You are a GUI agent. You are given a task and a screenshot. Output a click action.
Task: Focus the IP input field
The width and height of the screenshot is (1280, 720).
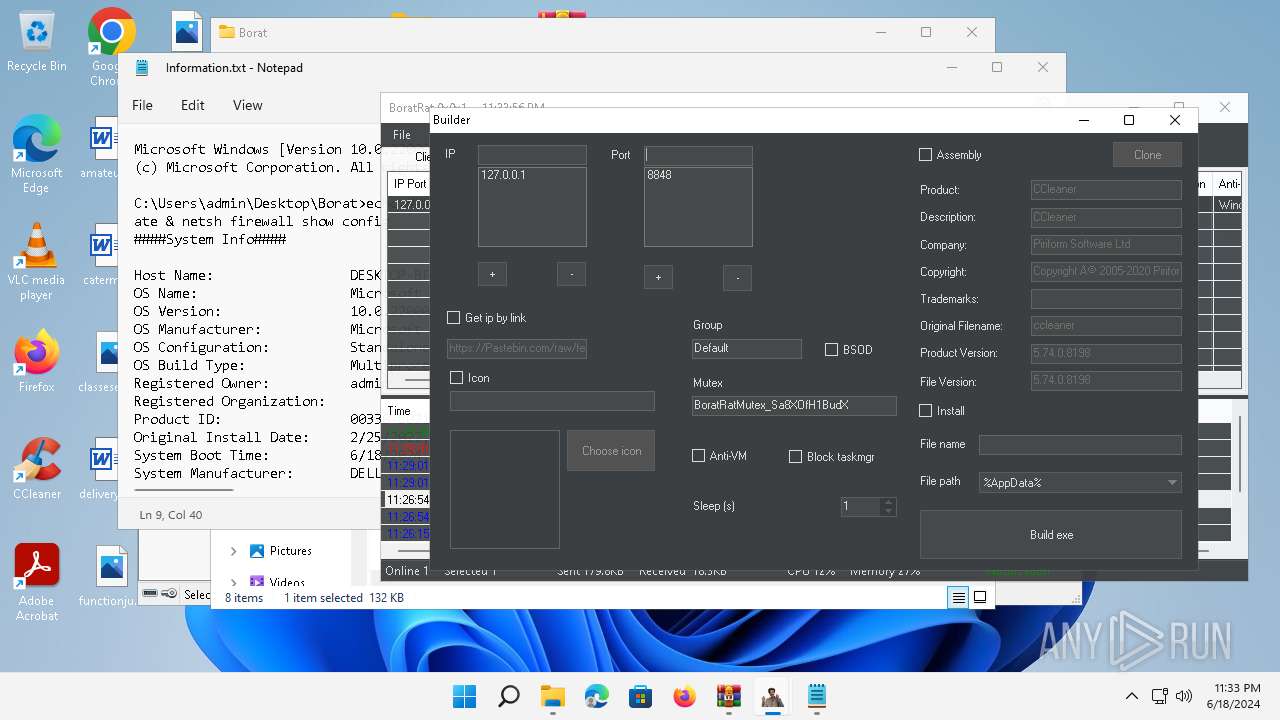532,155
